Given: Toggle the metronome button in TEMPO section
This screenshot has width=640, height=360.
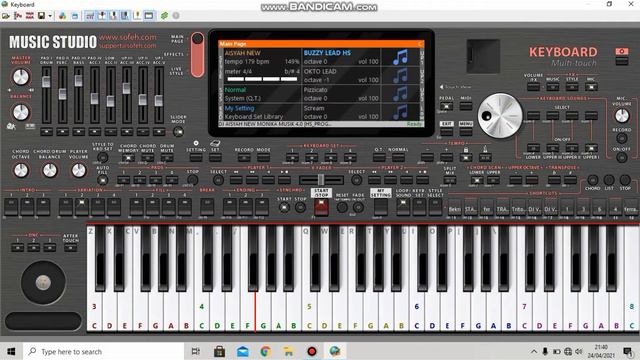Looking at the screenshot, I should (x=485, y=157).
